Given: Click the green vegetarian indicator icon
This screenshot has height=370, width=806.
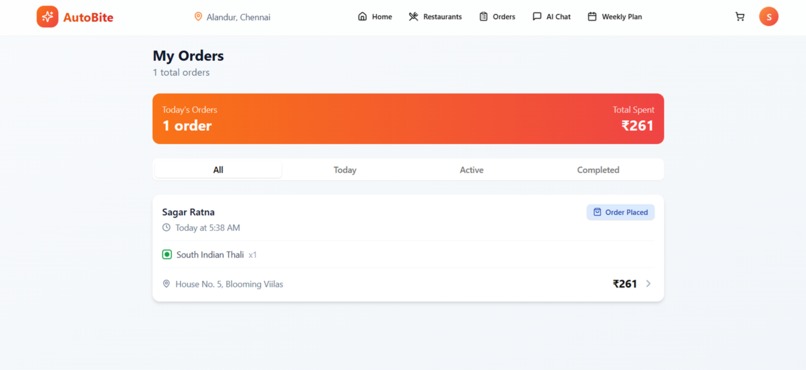Looking at the screenshot, I should [x=167, y=254].
